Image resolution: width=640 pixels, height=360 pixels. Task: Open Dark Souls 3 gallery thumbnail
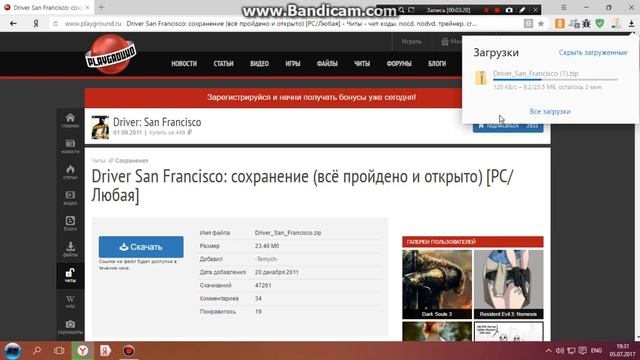(437, 284)
